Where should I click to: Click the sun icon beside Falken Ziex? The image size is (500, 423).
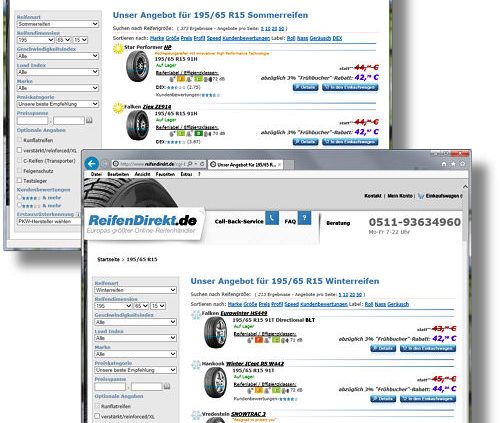tap(118, 108)
